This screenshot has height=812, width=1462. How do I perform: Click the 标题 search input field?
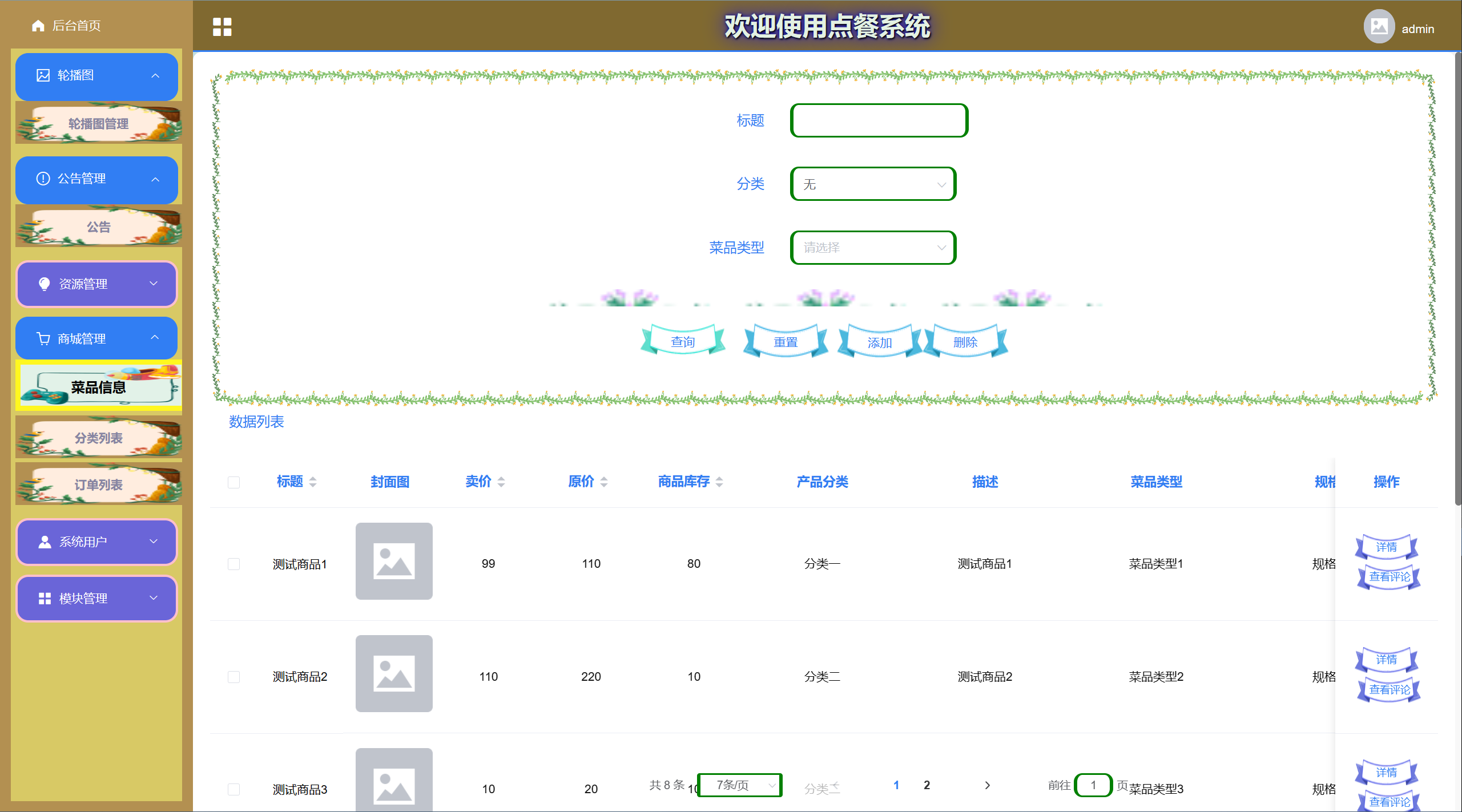pyautogui.click(x=879, y=120)
